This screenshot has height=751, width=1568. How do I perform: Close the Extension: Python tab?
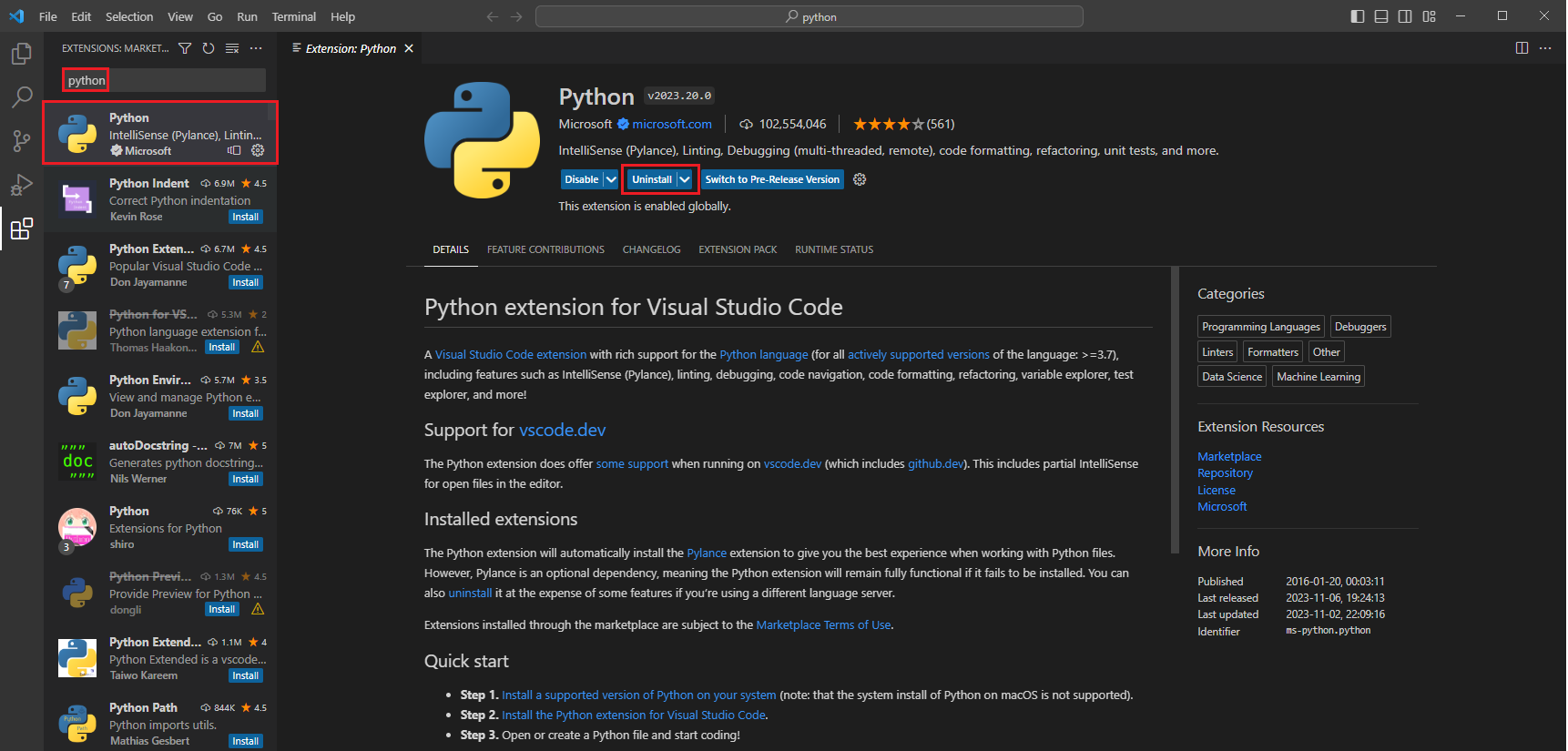click(x=409, y=48)
